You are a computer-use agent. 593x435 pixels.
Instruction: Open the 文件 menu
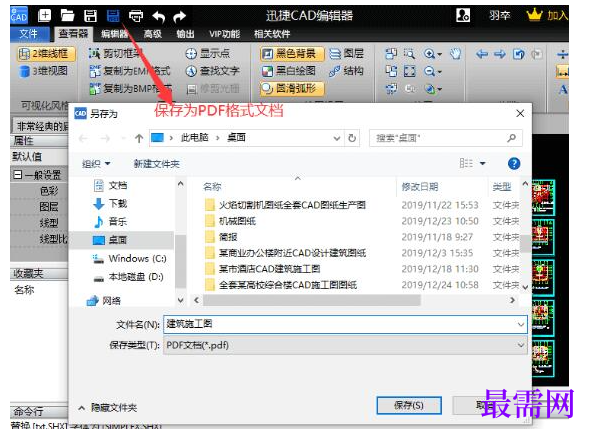(x=29, y=34)
